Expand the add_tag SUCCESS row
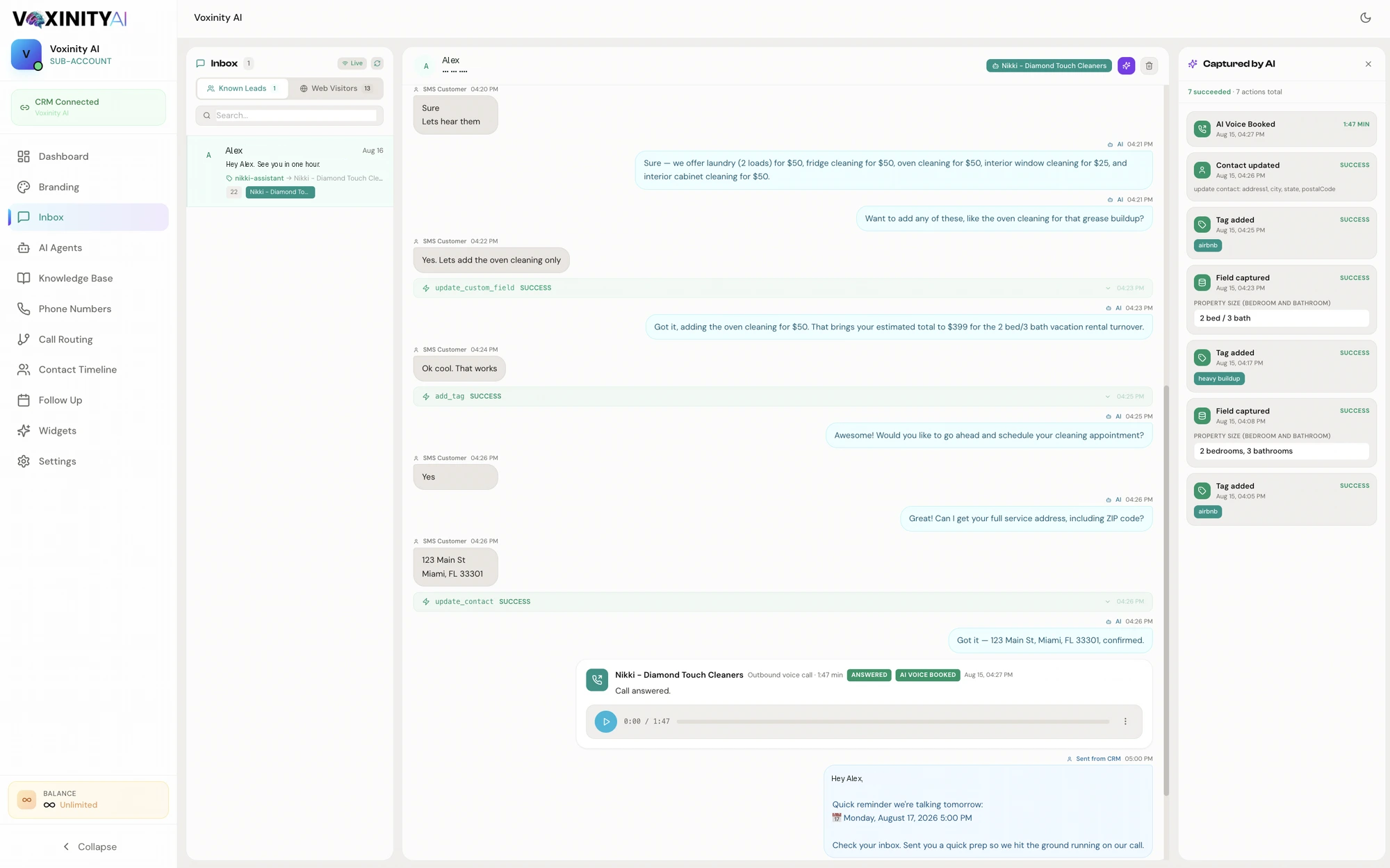The height and width of the screenshot is (868, 1390). click(x=783, y=396)
